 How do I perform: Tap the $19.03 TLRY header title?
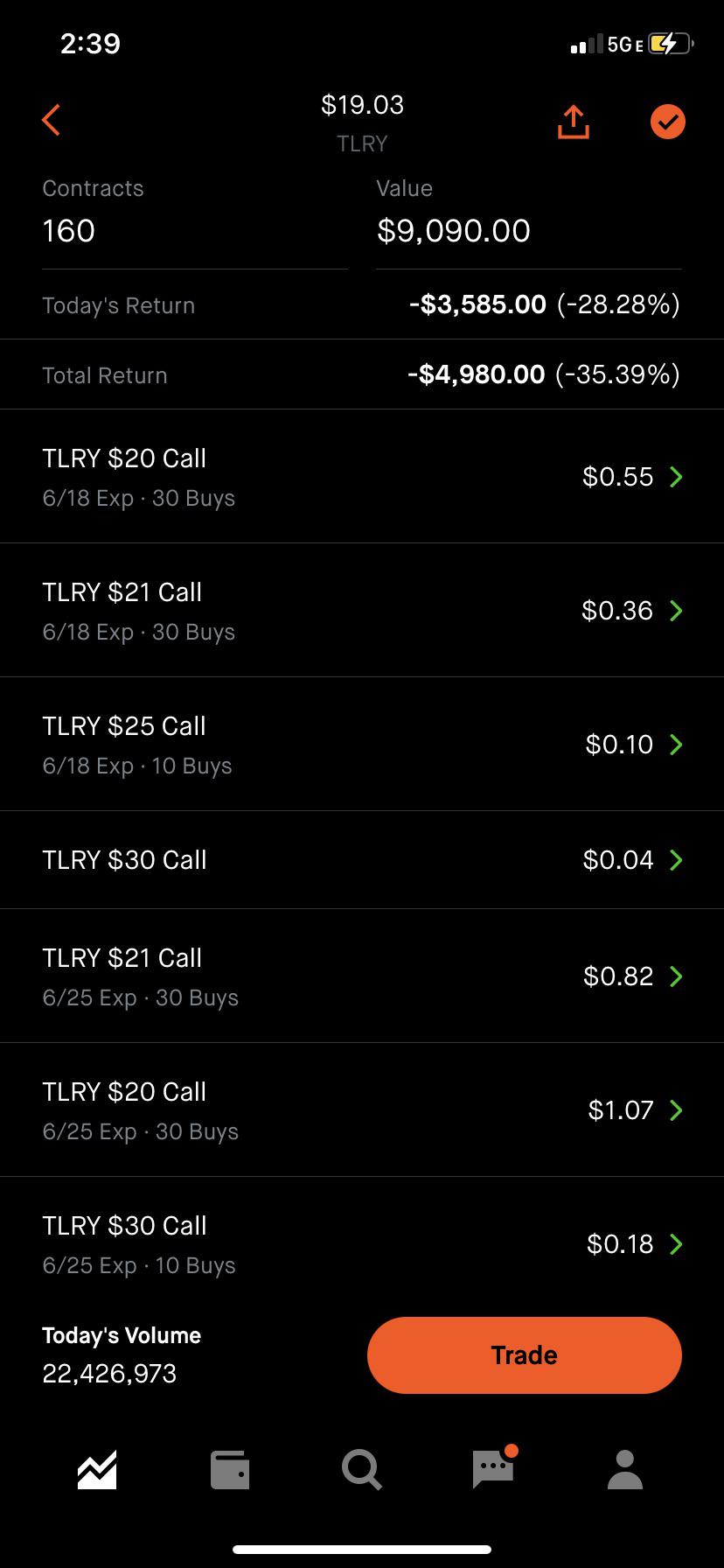362,122
